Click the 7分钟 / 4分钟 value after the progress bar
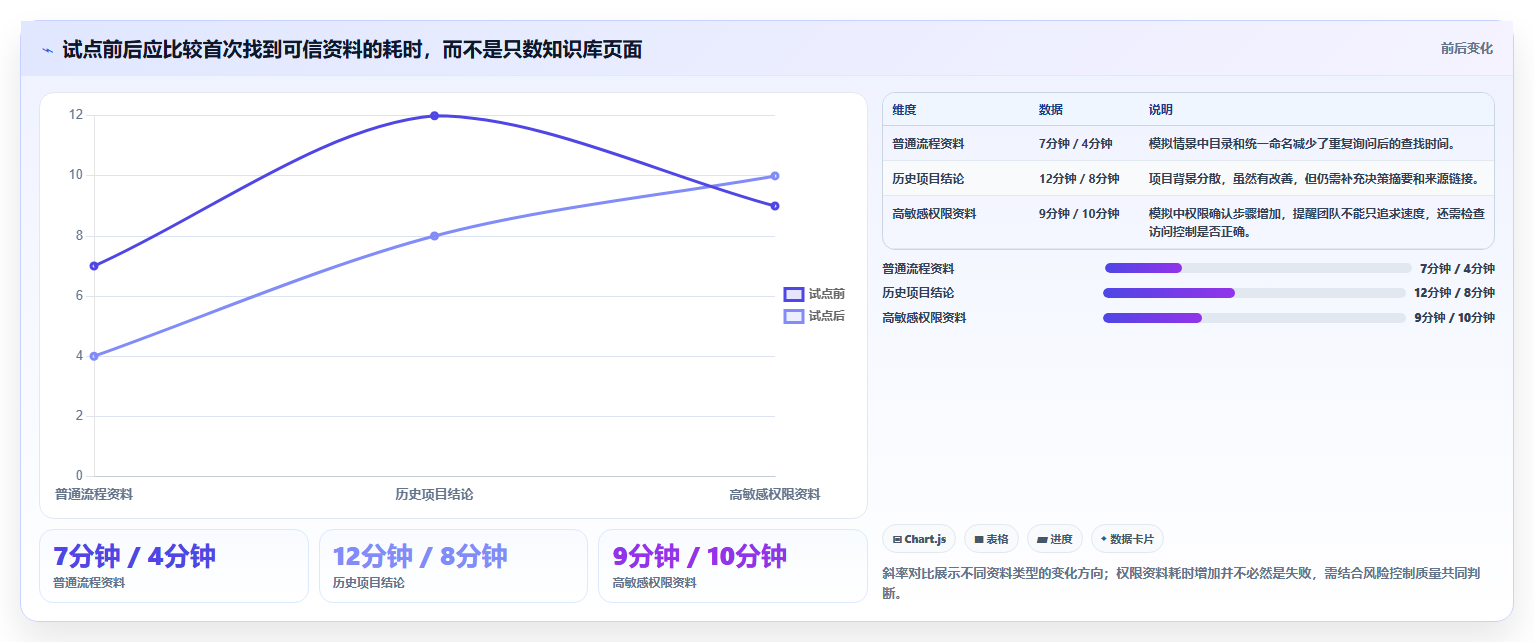The image size is (1534, 642). (1457, 269)
